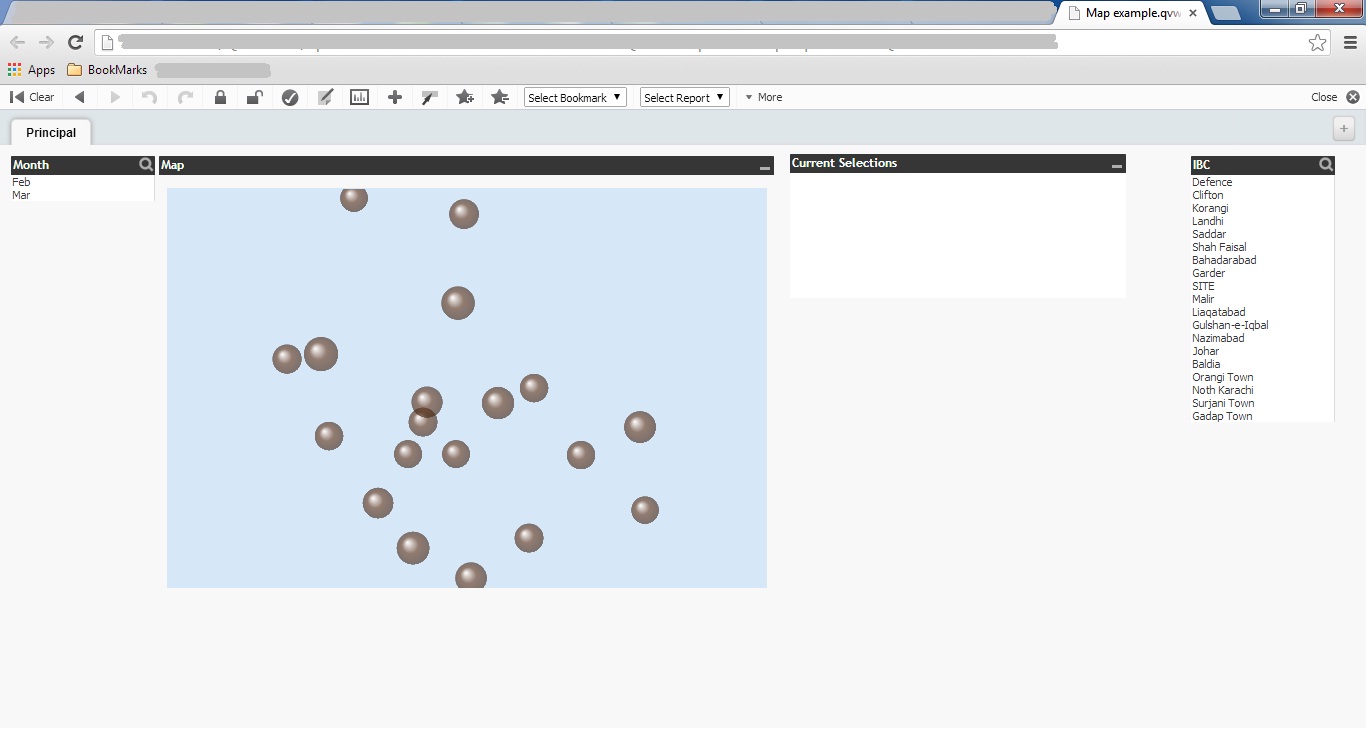This screenshot has height=730, width=1366.
Task: Go back one selection step
Action: (80, 97)
